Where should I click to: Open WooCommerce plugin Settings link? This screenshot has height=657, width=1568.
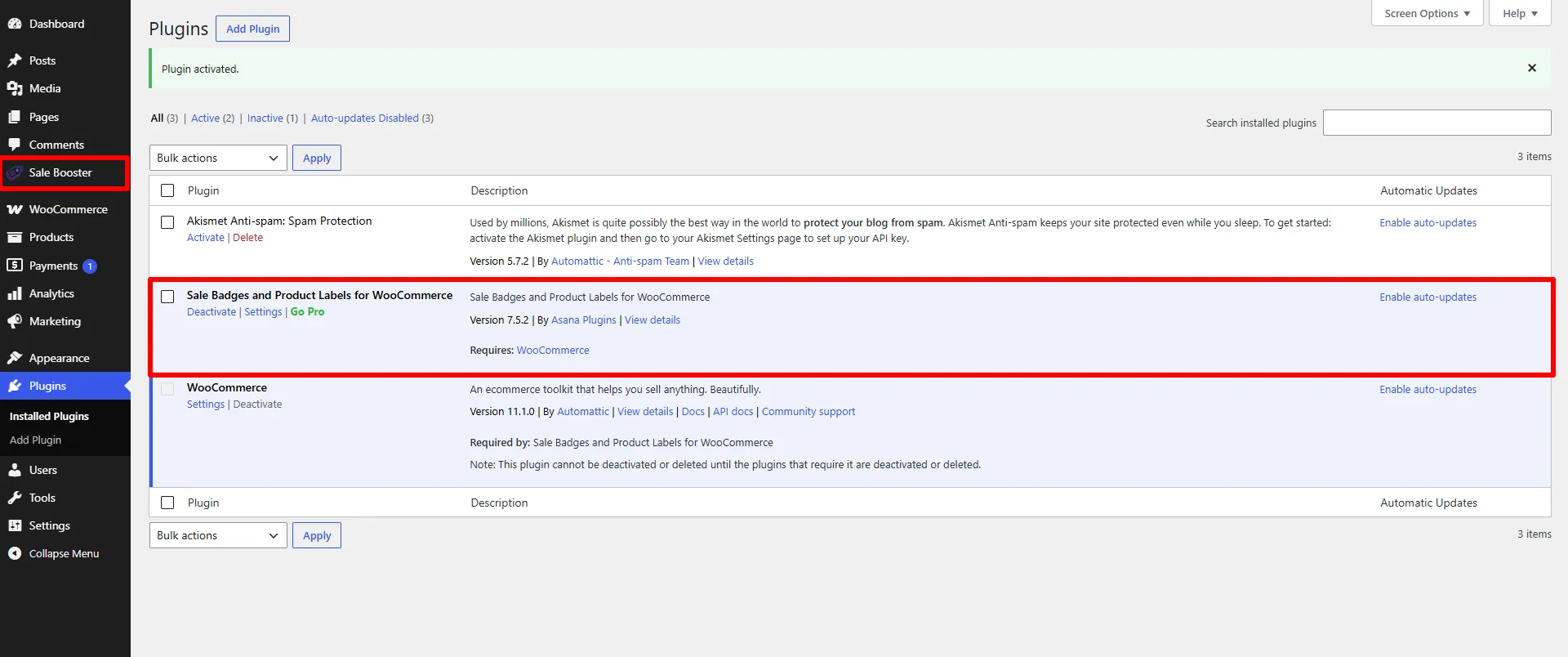pos(206,404)
